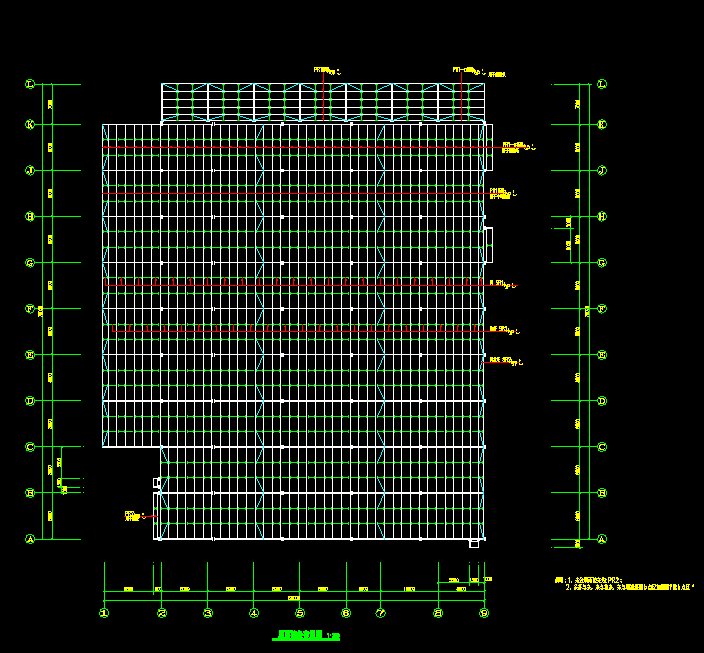Click bottom axis bubble number 1

pos(105,613)
